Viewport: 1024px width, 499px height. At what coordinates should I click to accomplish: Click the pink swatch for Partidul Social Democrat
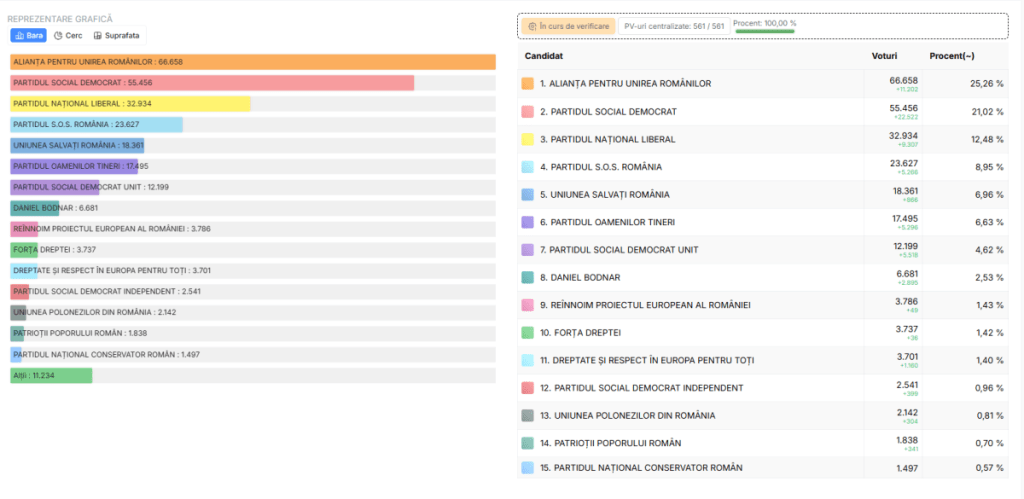528,112
